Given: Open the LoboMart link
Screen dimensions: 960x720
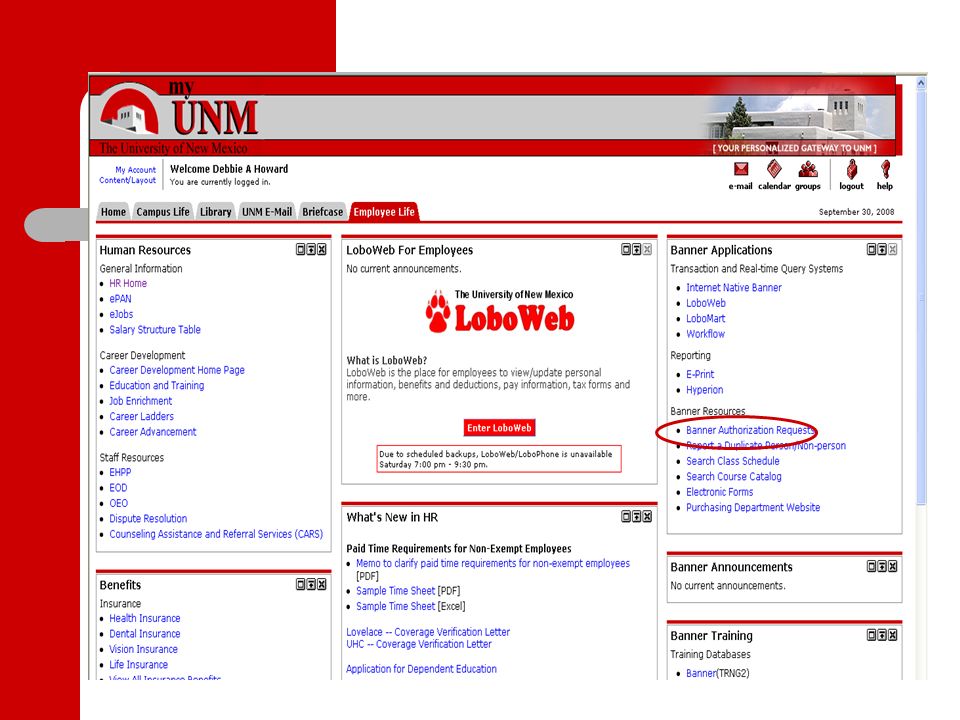Looking at the screenshot, I should (x=705, y=318).
